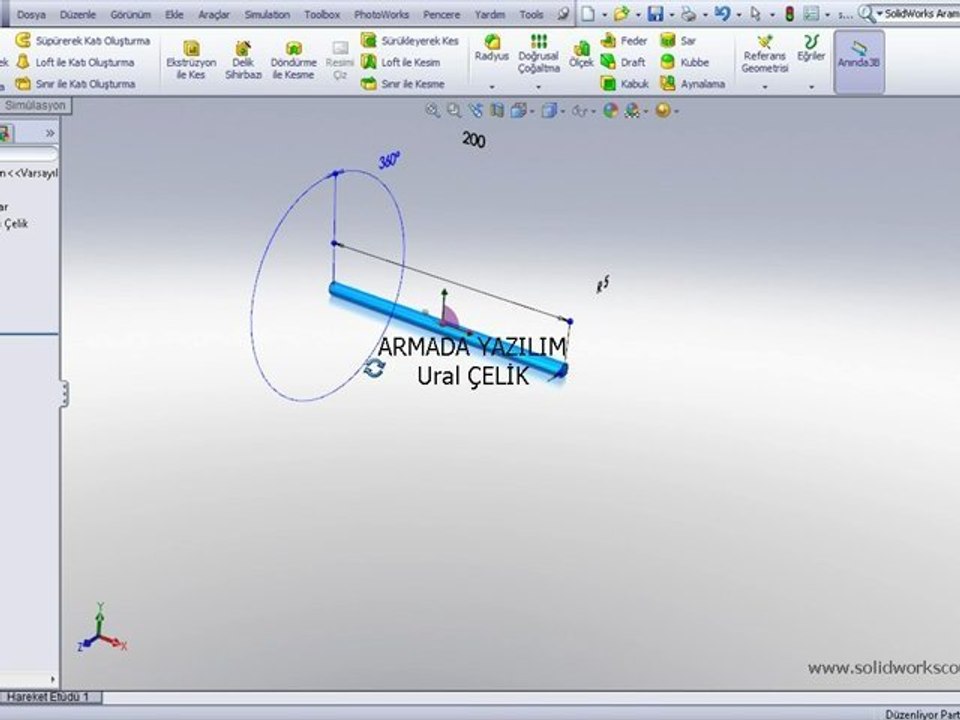The height and width of the screenshot is (720, 960).
Task: Open the View Orientation dropdown arrow
Action: (x=531, y=111)
